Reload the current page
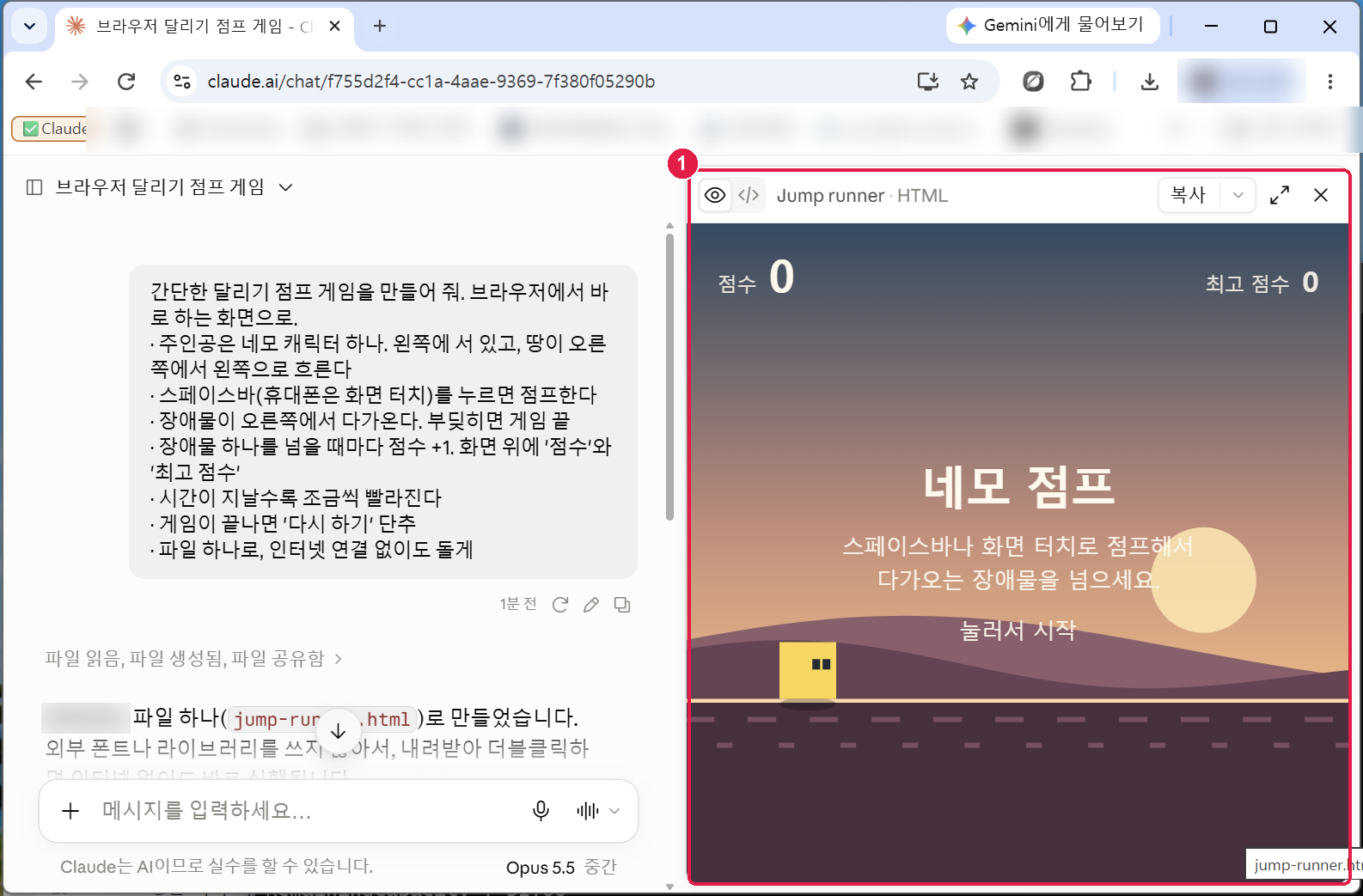The width and height of the screenshot is (1363, 896). [x=126, y=82]
